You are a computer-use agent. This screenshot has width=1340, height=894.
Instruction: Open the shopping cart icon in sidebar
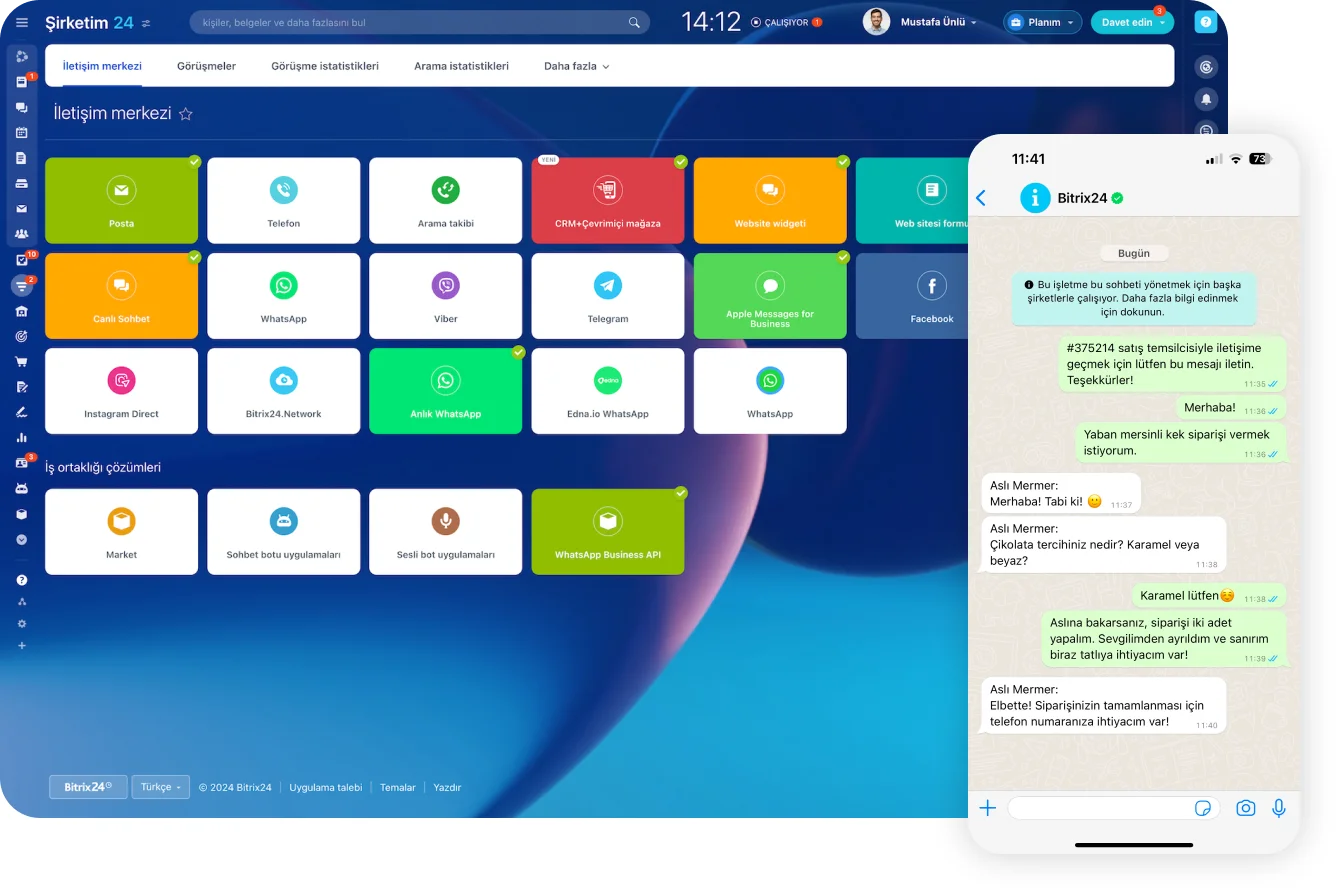click(22, 362)
